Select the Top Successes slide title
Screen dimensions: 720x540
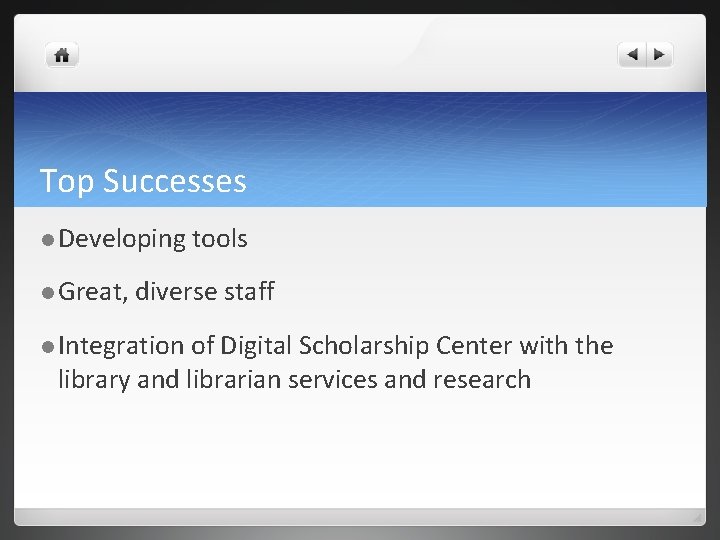click(143, 181)
